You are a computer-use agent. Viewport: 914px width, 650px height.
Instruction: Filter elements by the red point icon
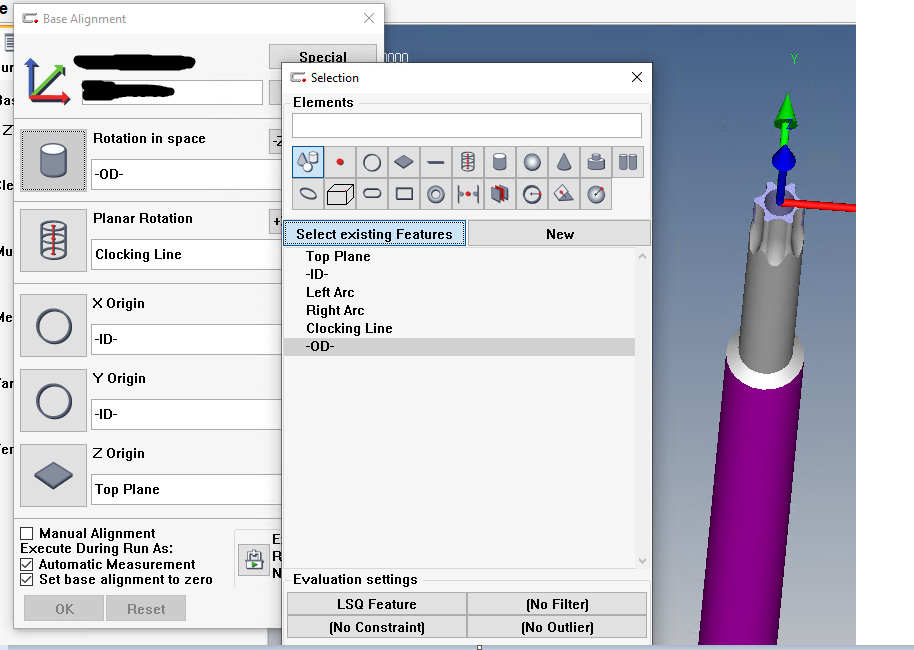click(340, 161)
